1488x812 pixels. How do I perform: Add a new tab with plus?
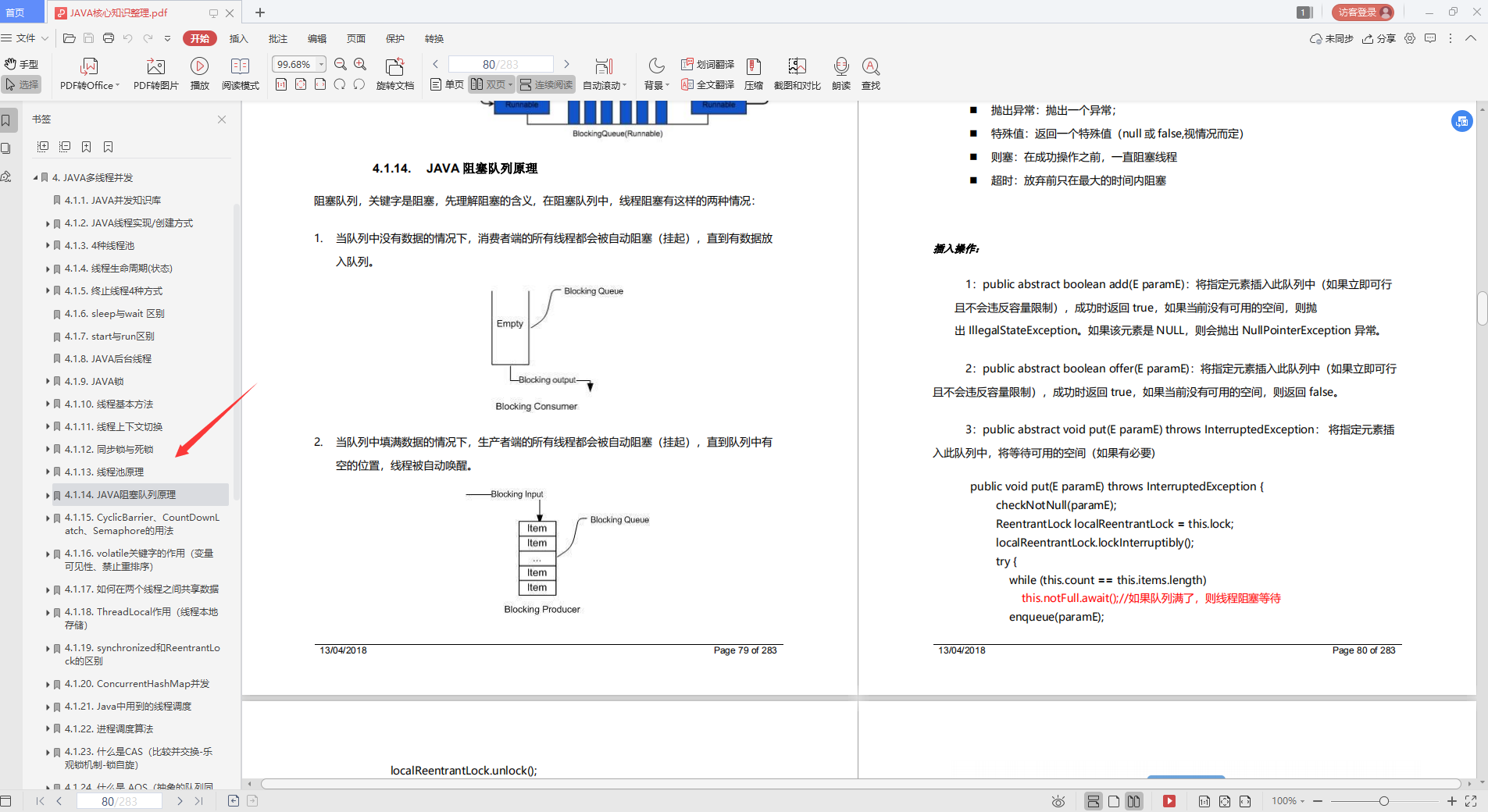[260, 12]
